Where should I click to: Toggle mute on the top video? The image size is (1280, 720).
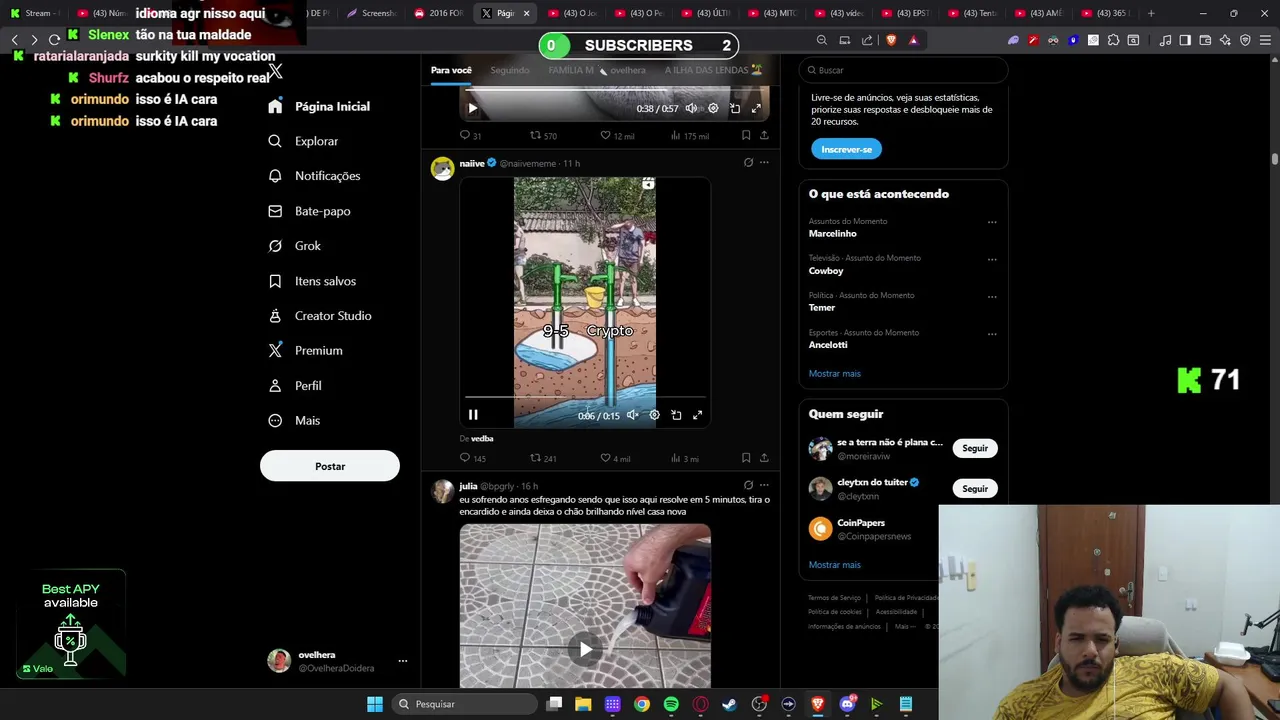(x=691, y=108)
